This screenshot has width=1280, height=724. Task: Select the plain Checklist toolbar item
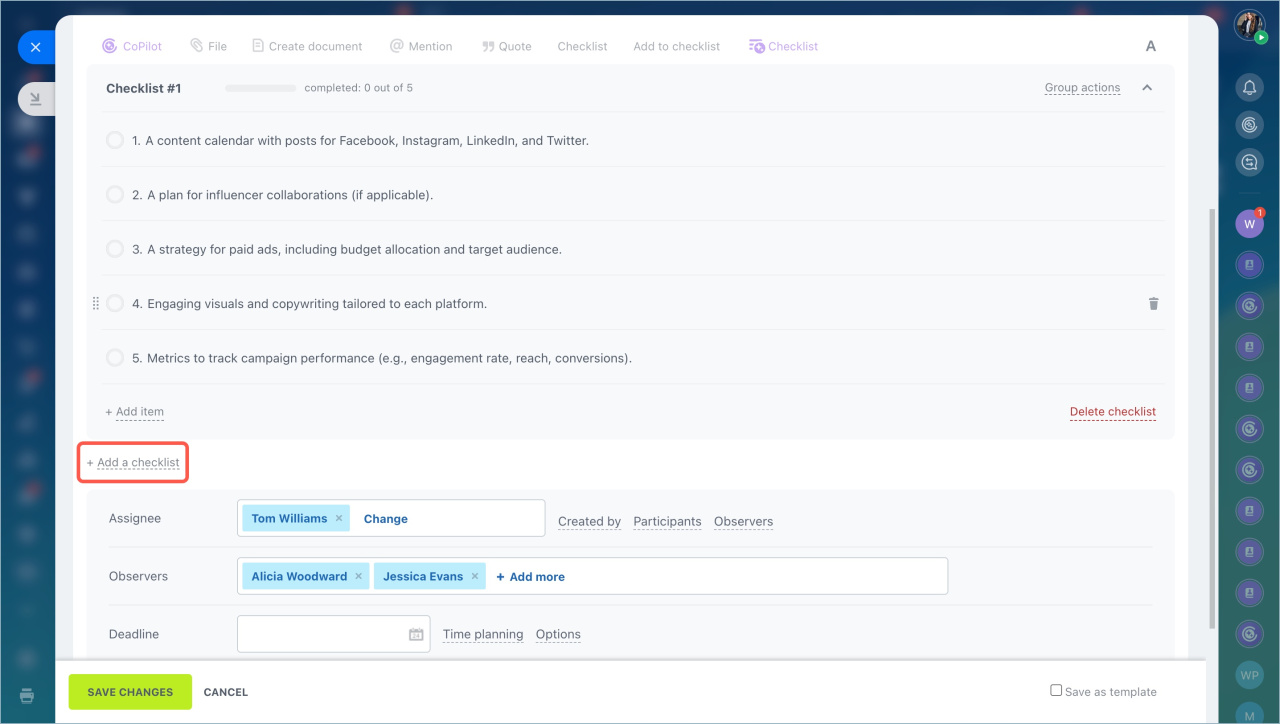click(x=582, y=46)
